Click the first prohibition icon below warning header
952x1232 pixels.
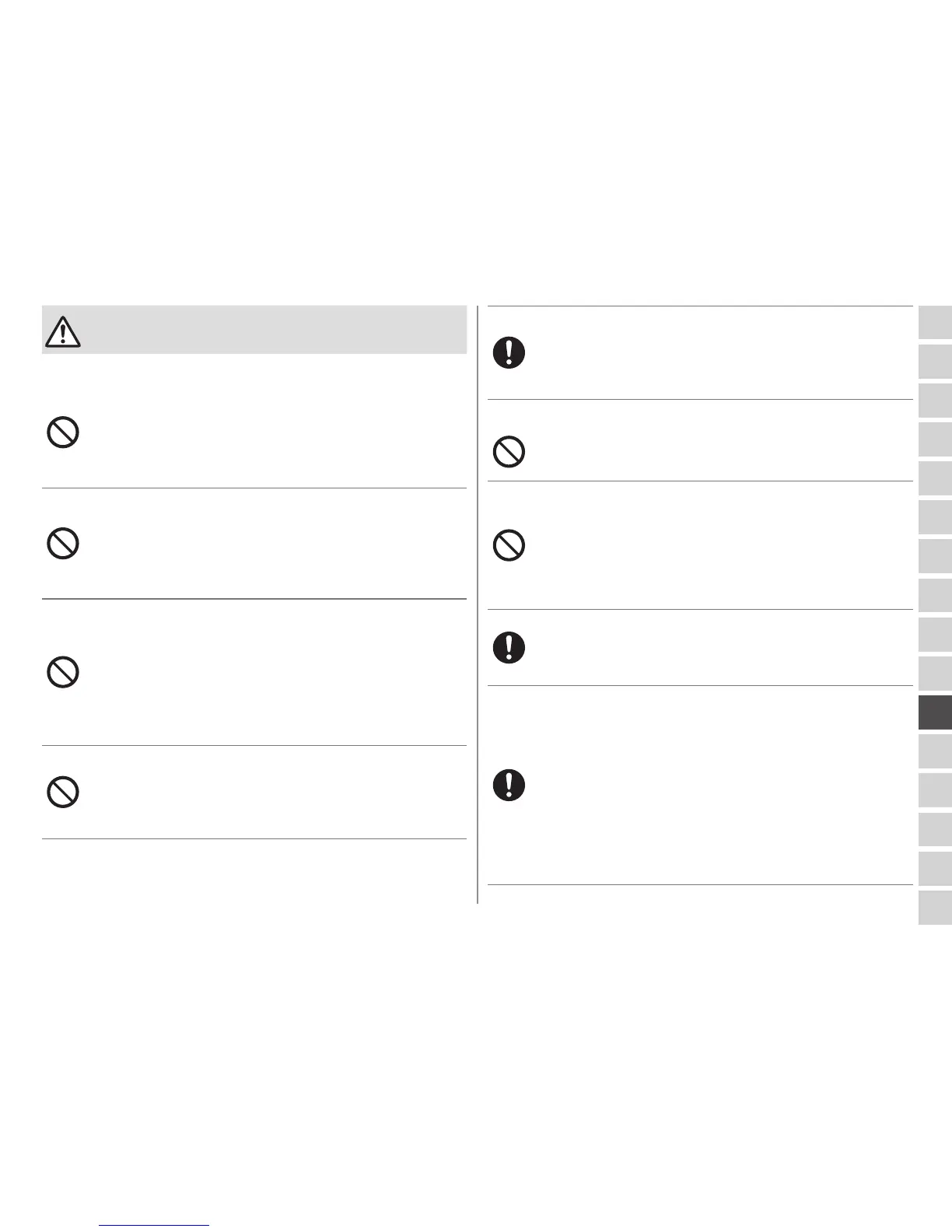(63, 432)
